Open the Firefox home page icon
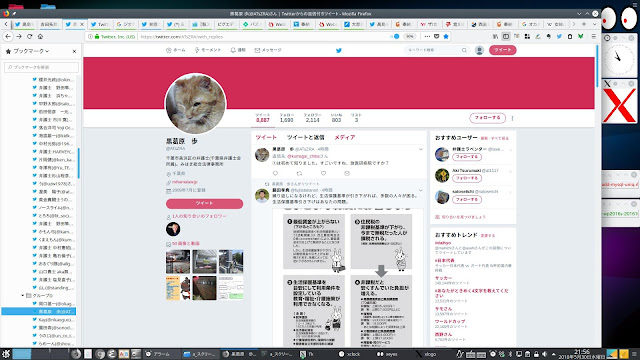 pos(40,36)
